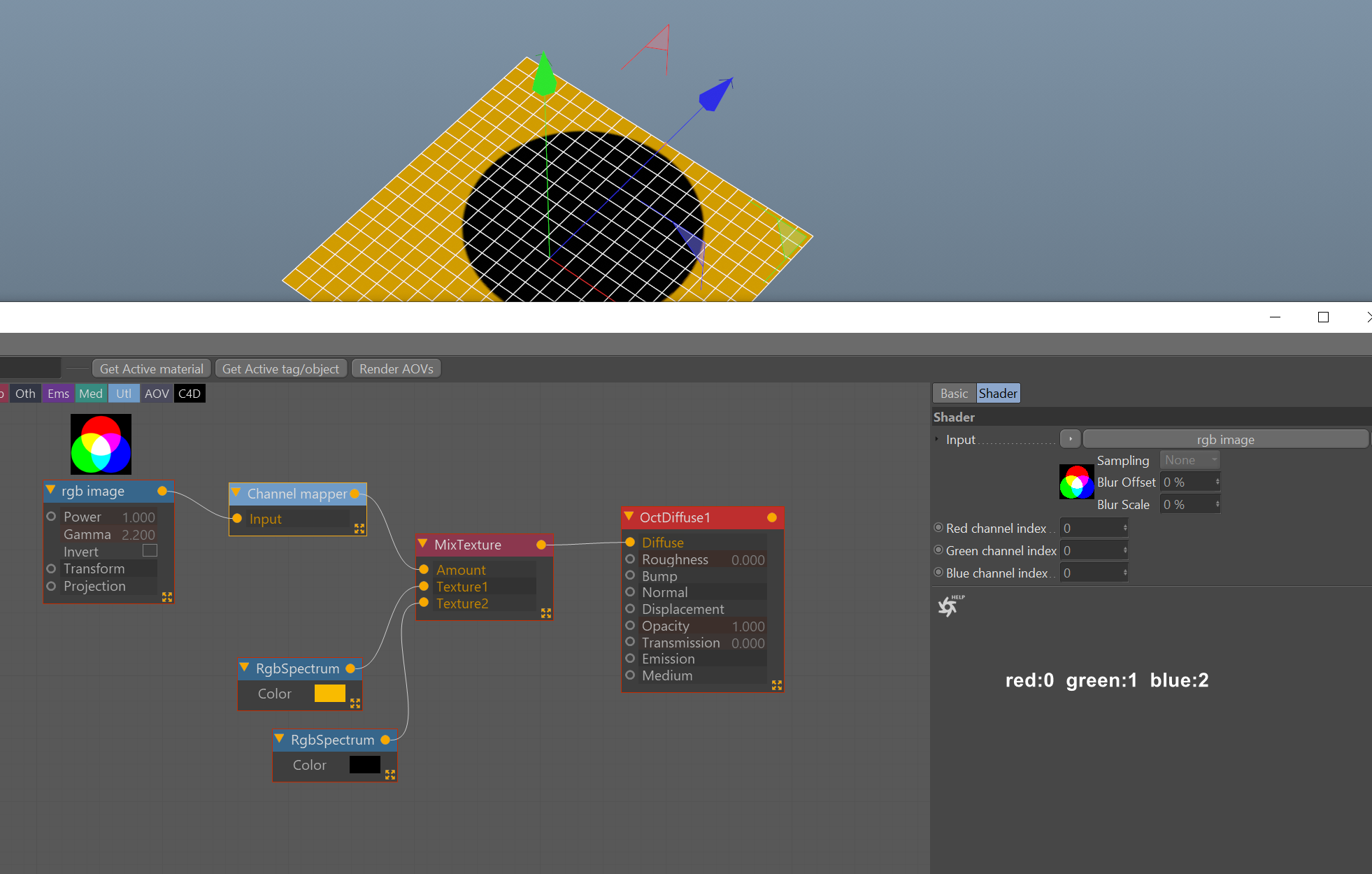Click Blur Offset value field
Viewport: 1372px width, 874px height.
pyautogui.click(x=1190, y=482)
